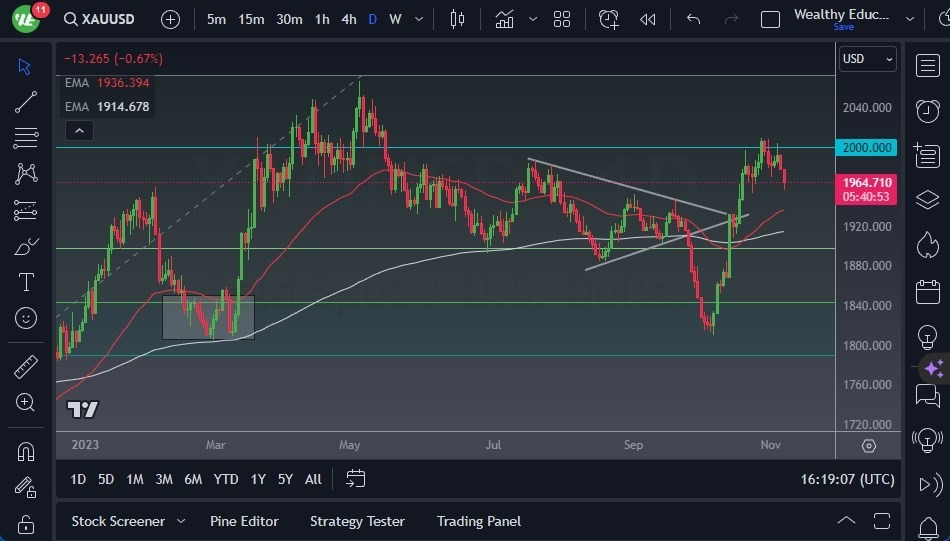The image size is (950, 541).
Task: Expand the indicator favorites dropdown arrow
Action: (533, 19)
